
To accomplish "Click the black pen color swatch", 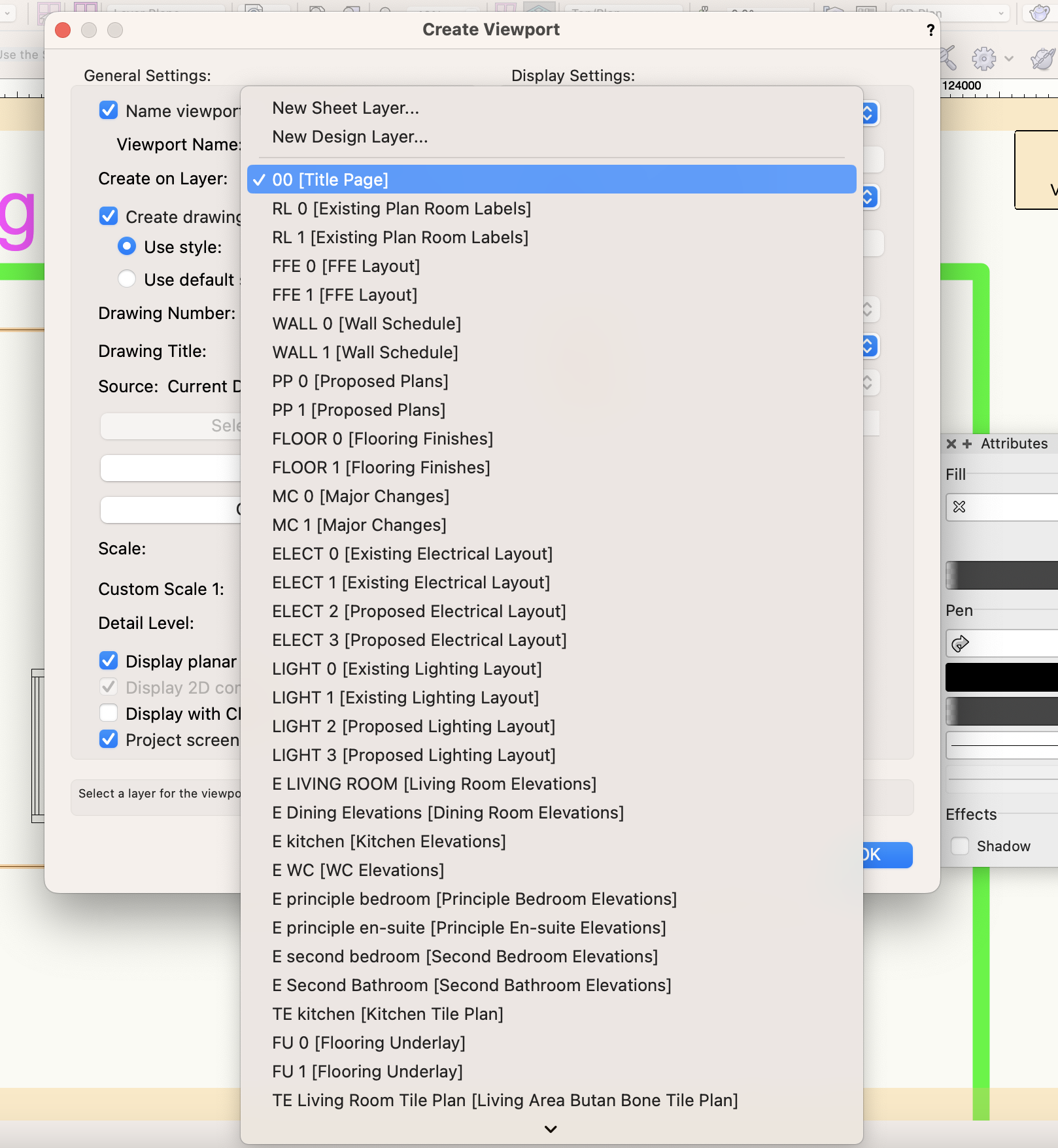I will pos(1000,677).
